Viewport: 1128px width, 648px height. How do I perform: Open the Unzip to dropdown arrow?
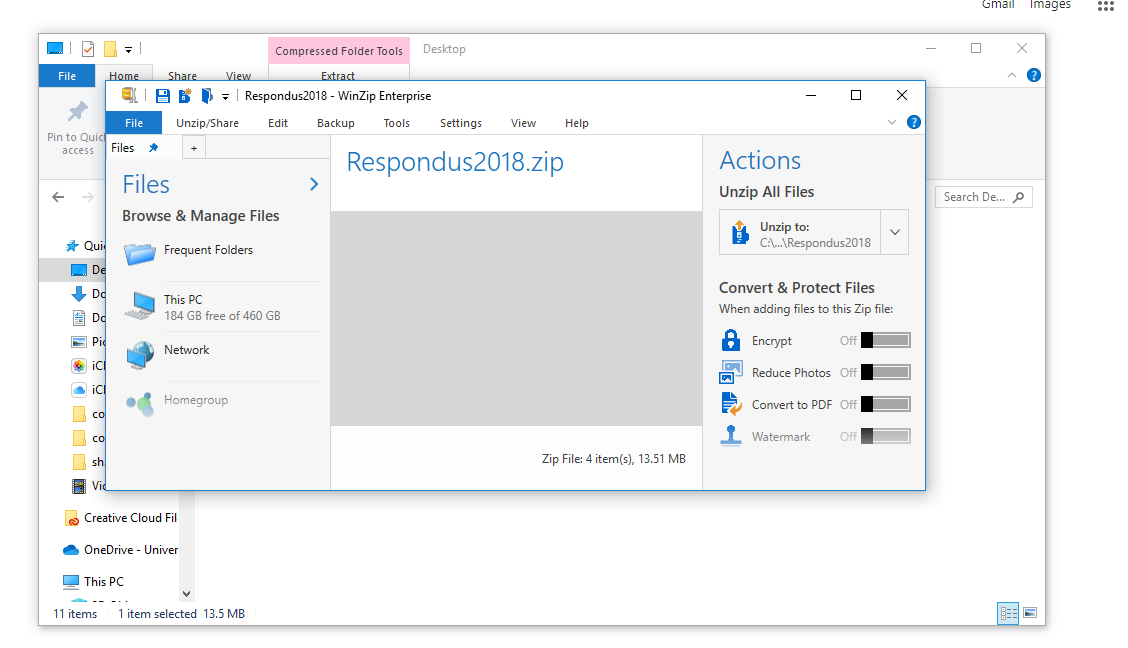[895, 232]
